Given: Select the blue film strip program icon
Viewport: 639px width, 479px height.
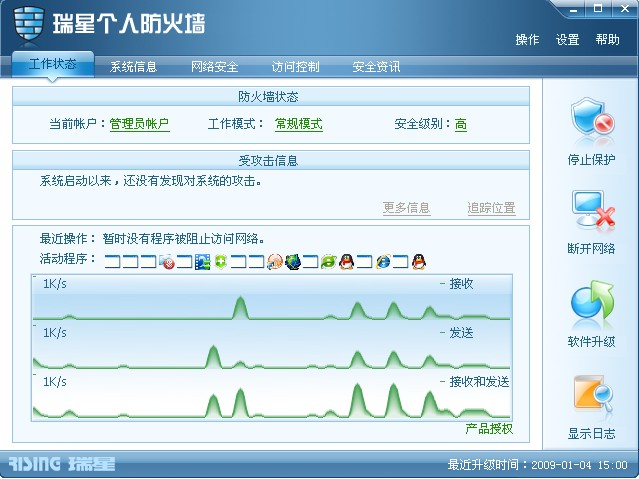Looking at the screenshot, I should (203, 262).
